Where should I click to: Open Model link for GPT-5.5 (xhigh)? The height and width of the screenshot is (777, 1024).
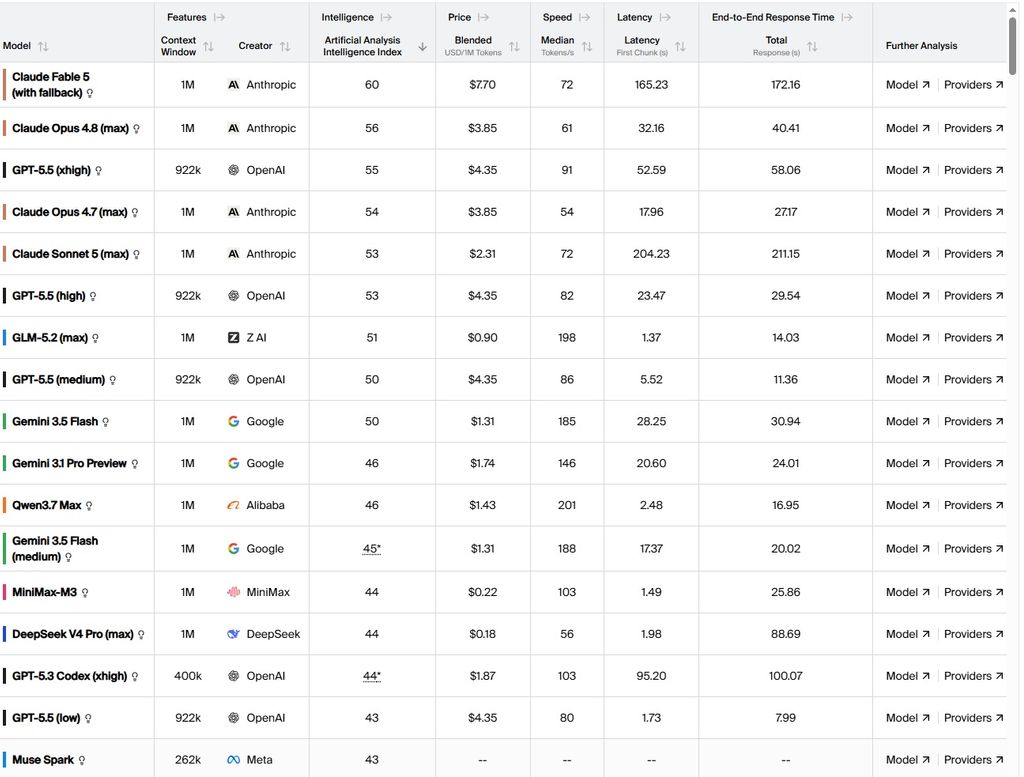908,170
